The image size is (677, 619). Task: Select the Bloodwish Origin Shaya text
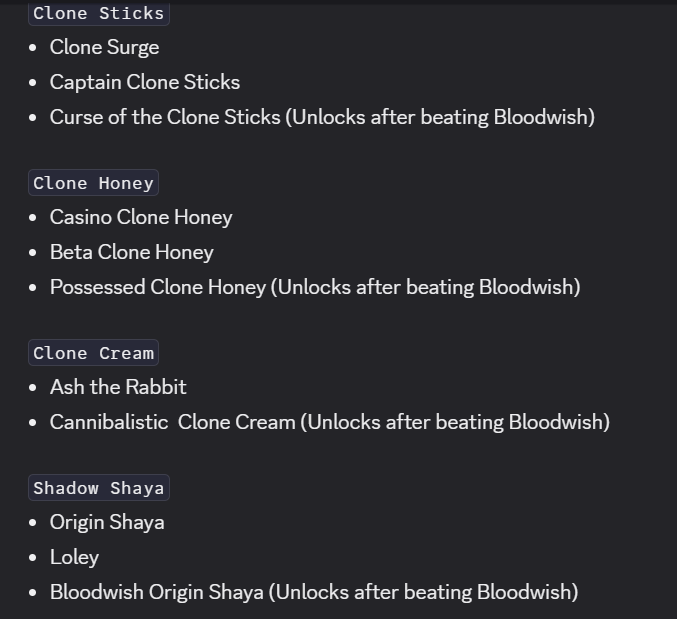(x=156, y=592)
